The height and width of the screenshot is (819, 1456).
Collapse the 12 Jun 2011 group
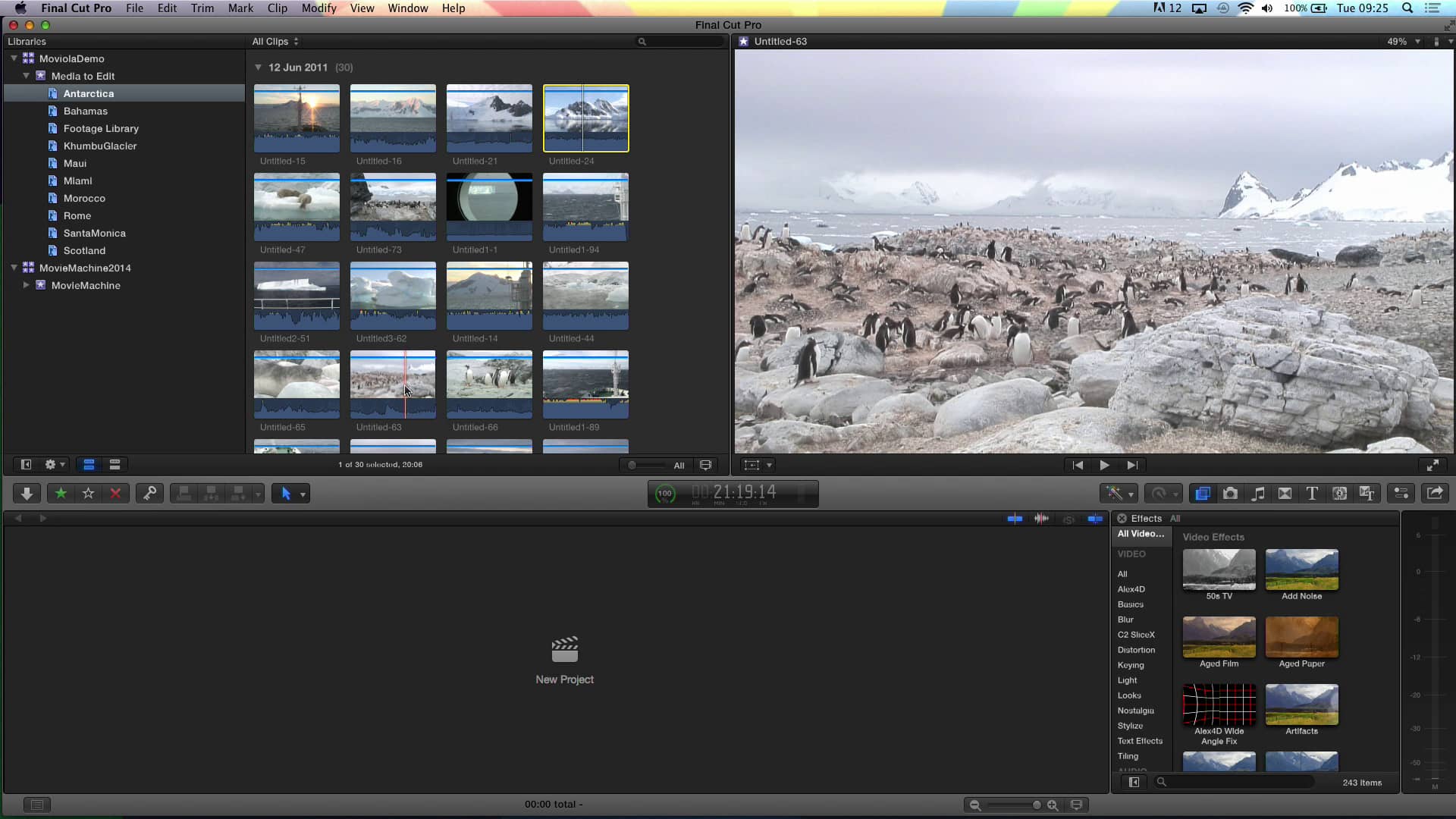click(259, 67)
